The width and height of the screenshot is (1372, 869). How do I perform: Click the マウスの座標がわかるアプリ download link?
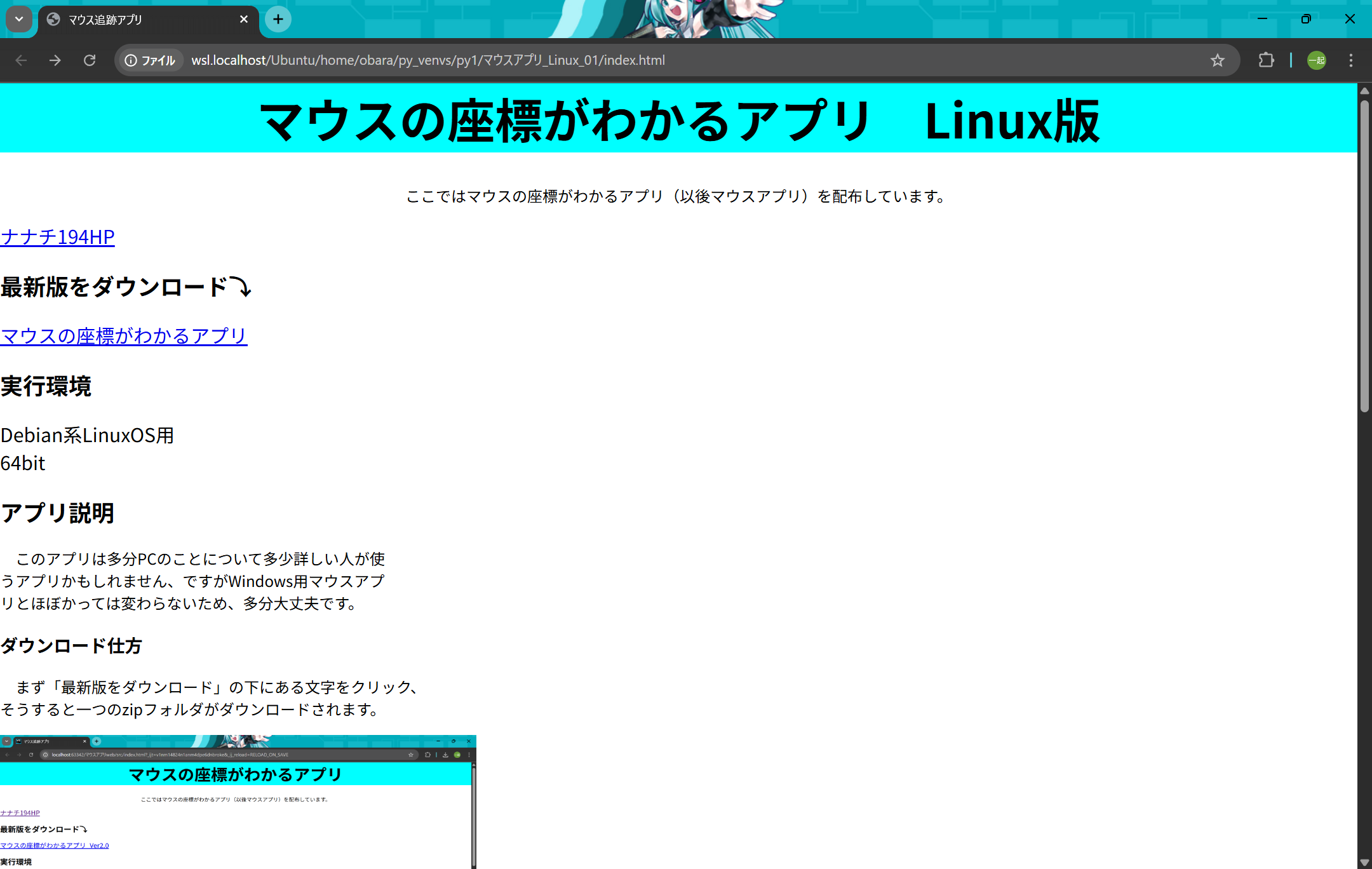124,335
